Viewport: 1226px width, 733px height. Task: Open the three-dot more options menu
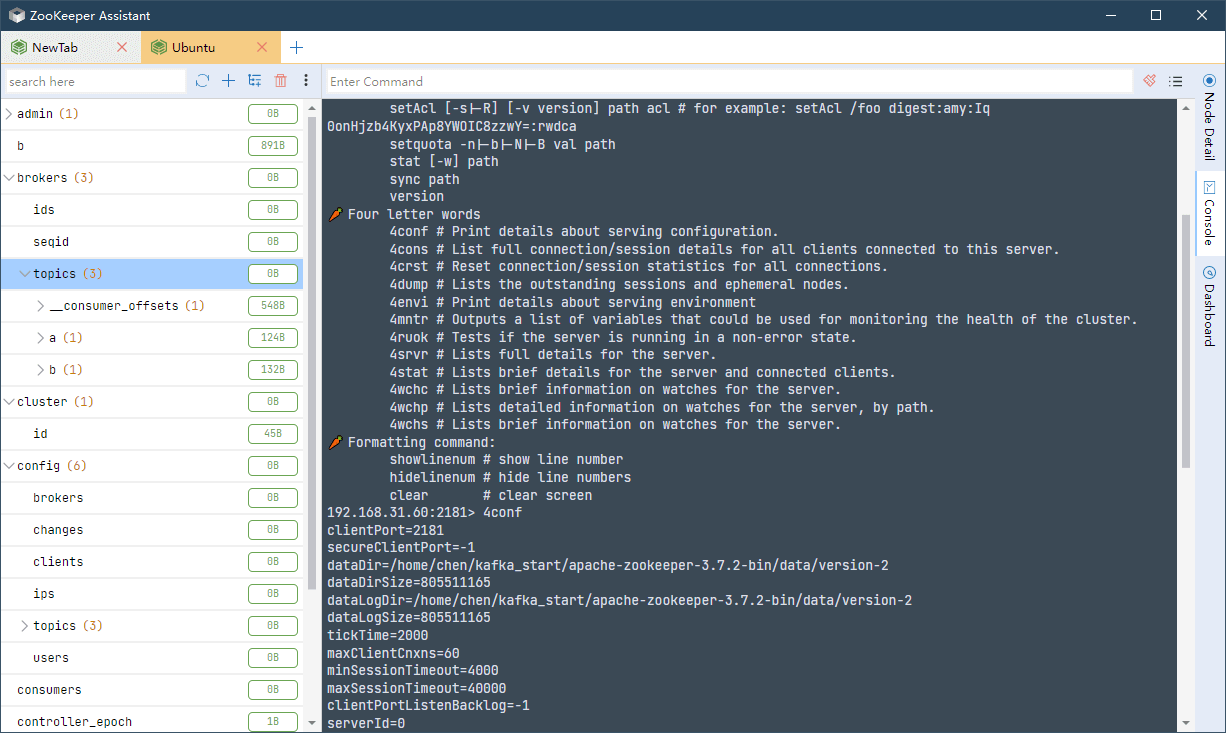[306, 81]
